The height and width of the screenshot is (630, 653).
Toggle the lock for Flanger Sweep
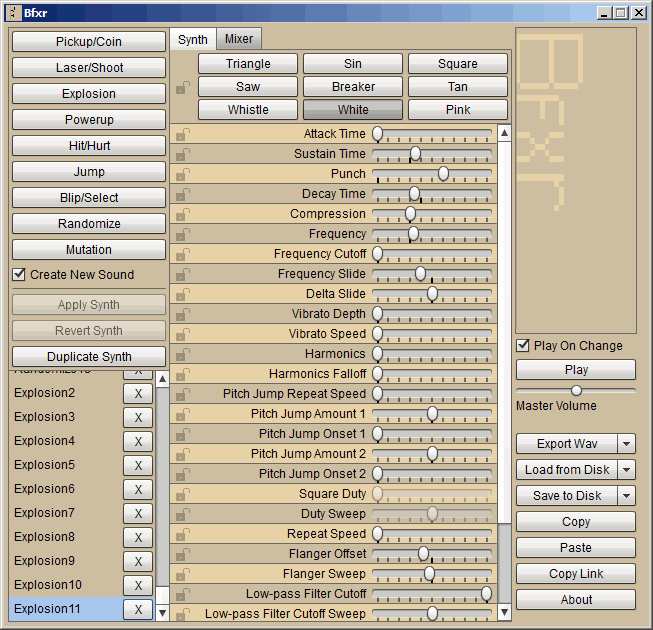pos(182,574)
